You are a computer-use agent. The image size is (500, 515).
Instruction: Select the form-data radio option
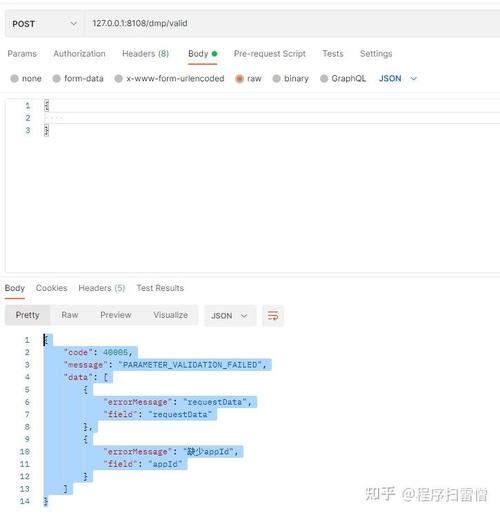pos(57,79)
